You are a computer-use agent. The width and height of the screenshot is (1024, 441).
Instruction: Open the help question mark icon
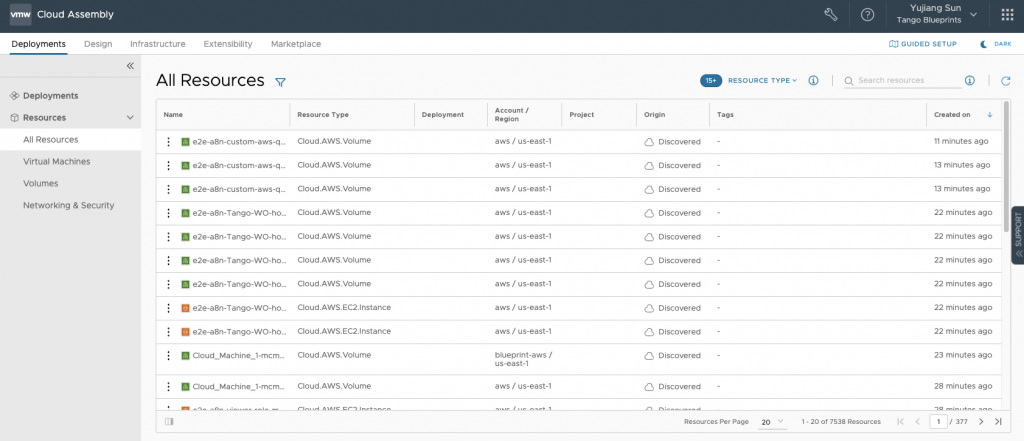pos(867,14)
